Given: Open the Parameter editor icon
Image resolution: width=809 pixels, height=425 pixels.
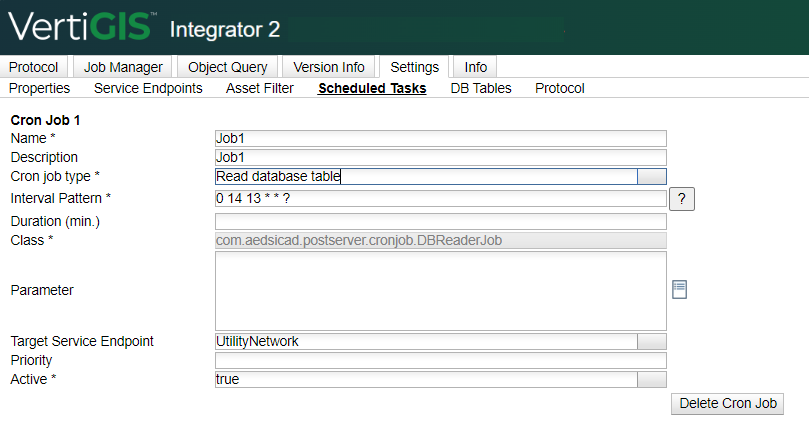Looking at the screenshot, I should 679,289.
